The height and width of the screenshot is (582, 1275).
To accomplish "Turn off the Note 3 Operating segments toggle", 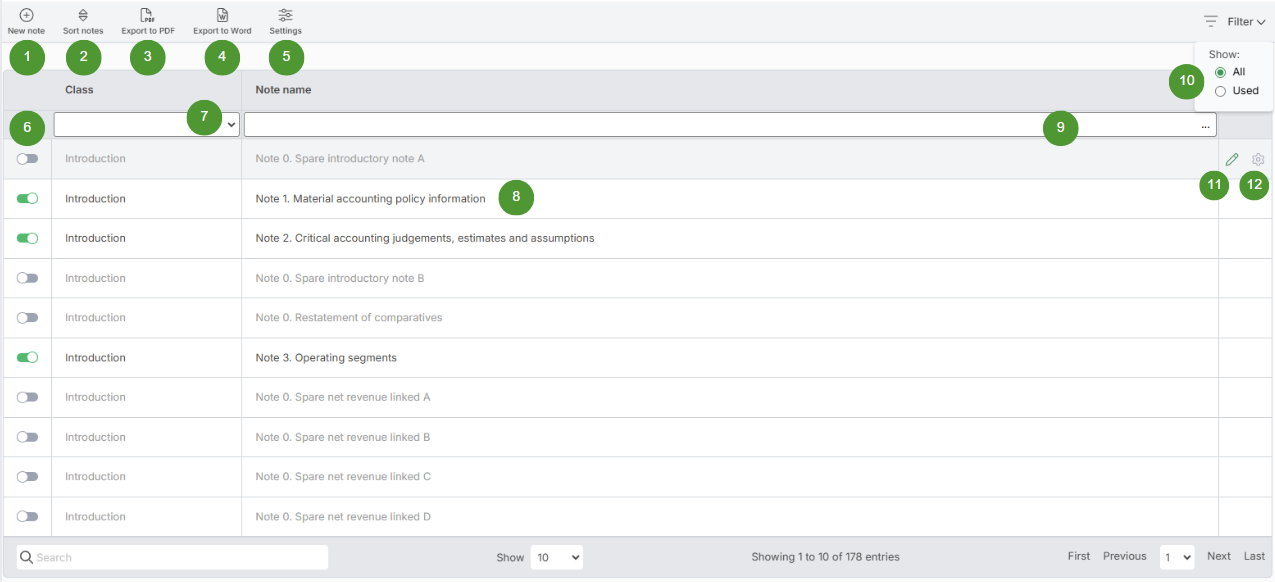I will pyautogui.click(x=27, y=358).
